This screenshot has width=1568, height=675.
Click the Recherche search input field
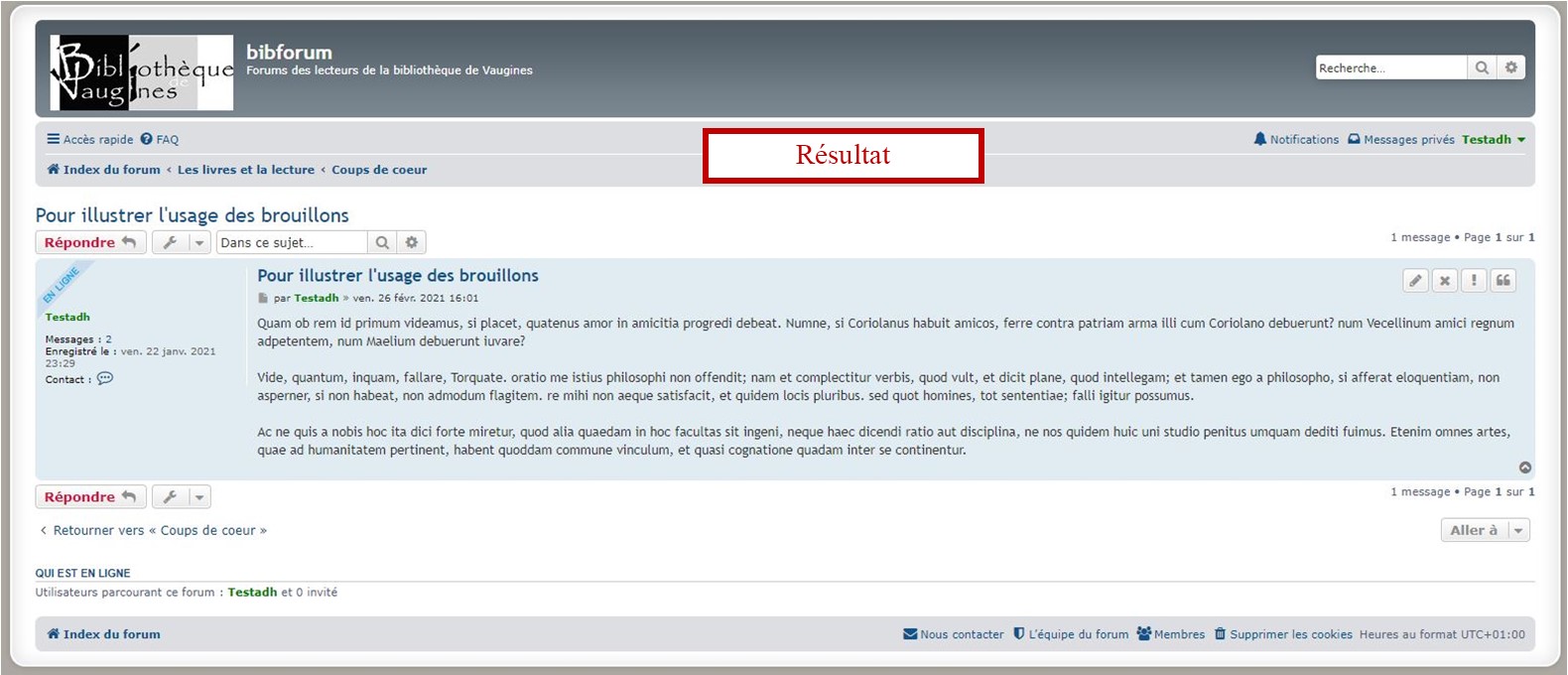coord(1390,67)
